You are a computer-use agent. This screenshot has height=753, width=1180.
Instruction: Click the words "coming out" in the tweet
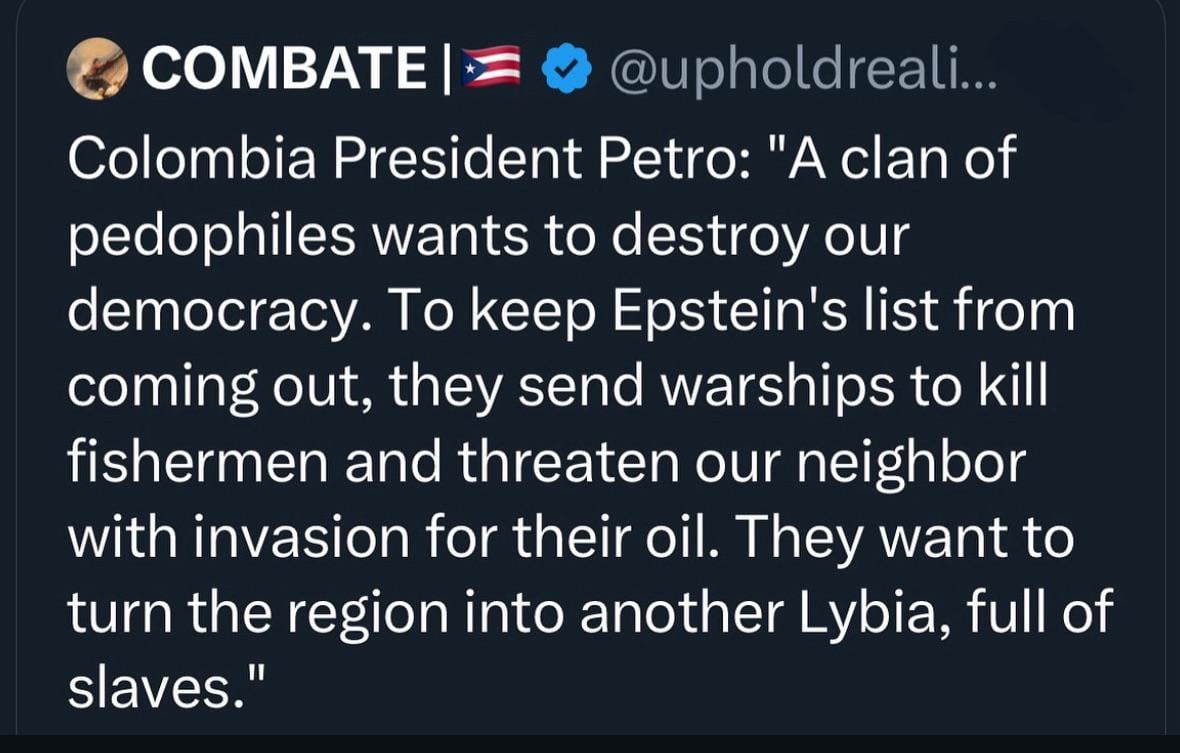[x=217, y=385]
